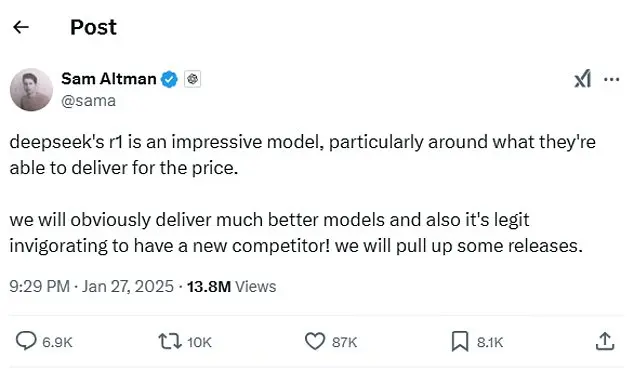Open the three-dot more options menu

[611, 79]
